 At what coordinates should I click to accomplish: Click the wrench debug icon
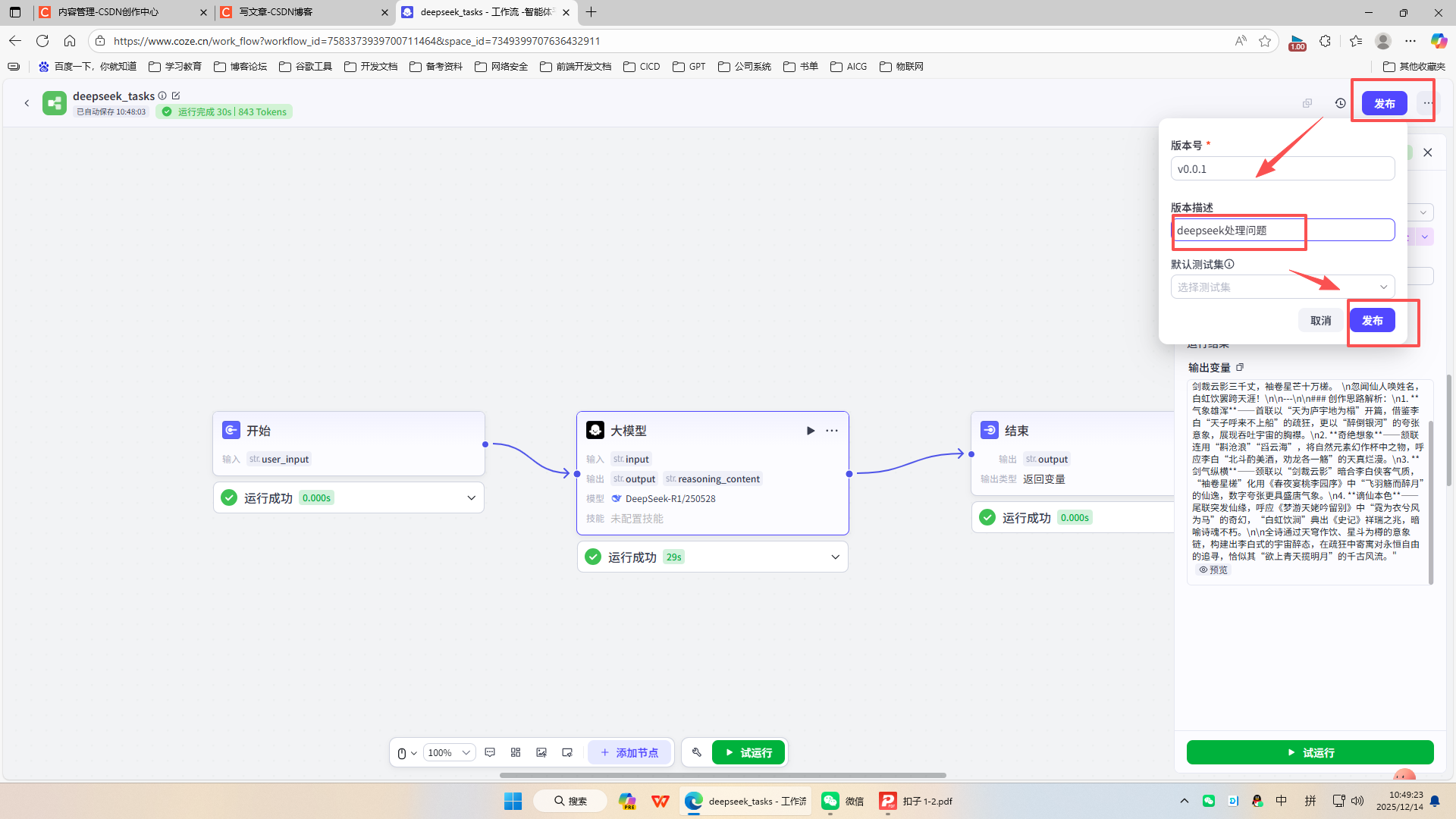pos(697,752)
